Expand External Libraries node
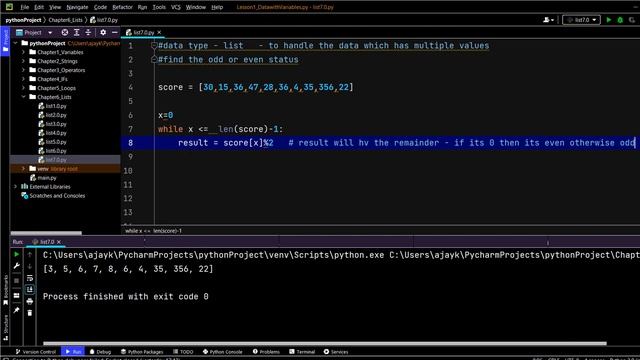The image size is (640, 360). (16, 187)
